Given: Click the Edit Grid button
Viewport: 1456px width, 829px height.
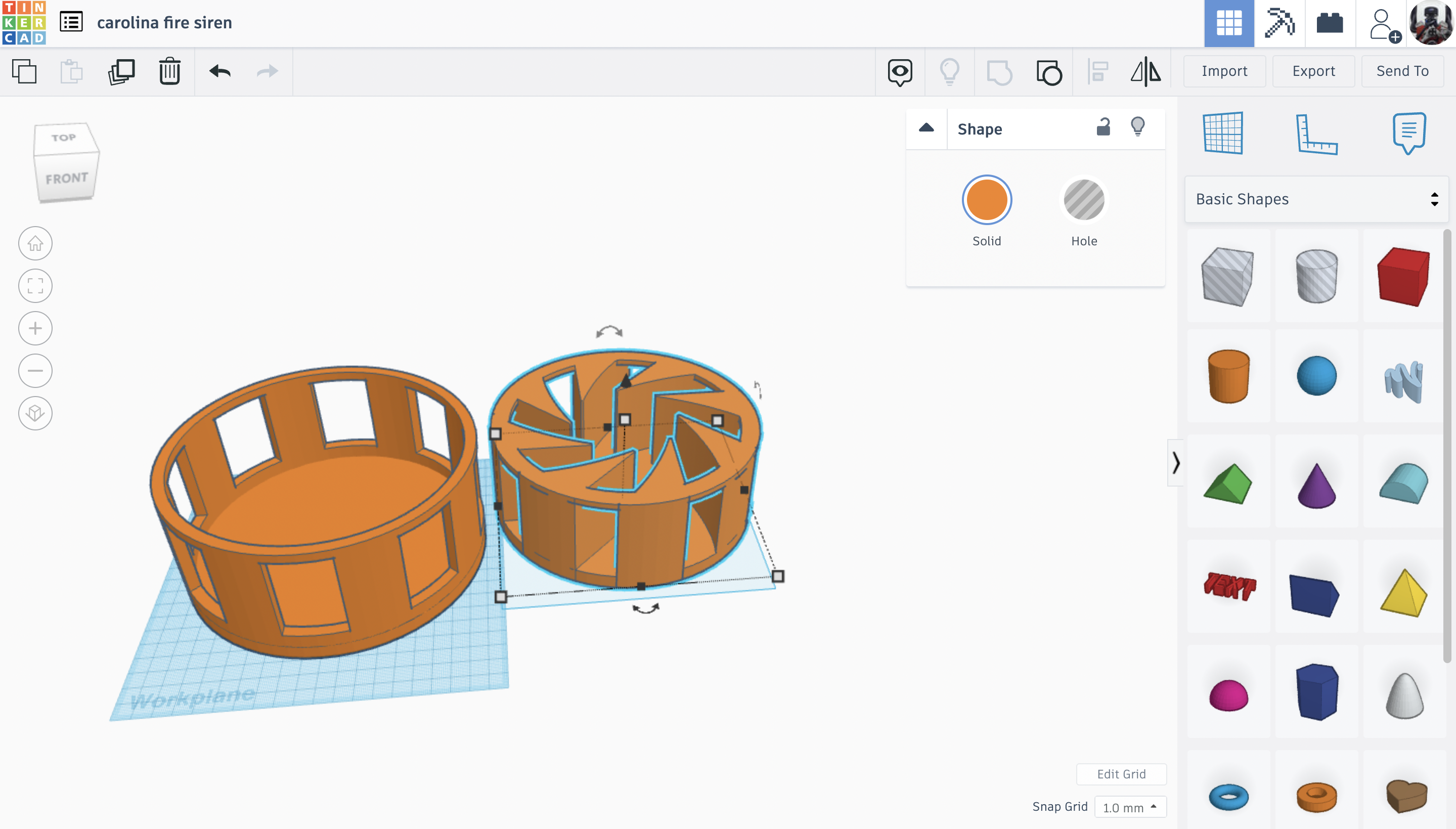Looking at the screenshot, I should (x=1121, y=774).
